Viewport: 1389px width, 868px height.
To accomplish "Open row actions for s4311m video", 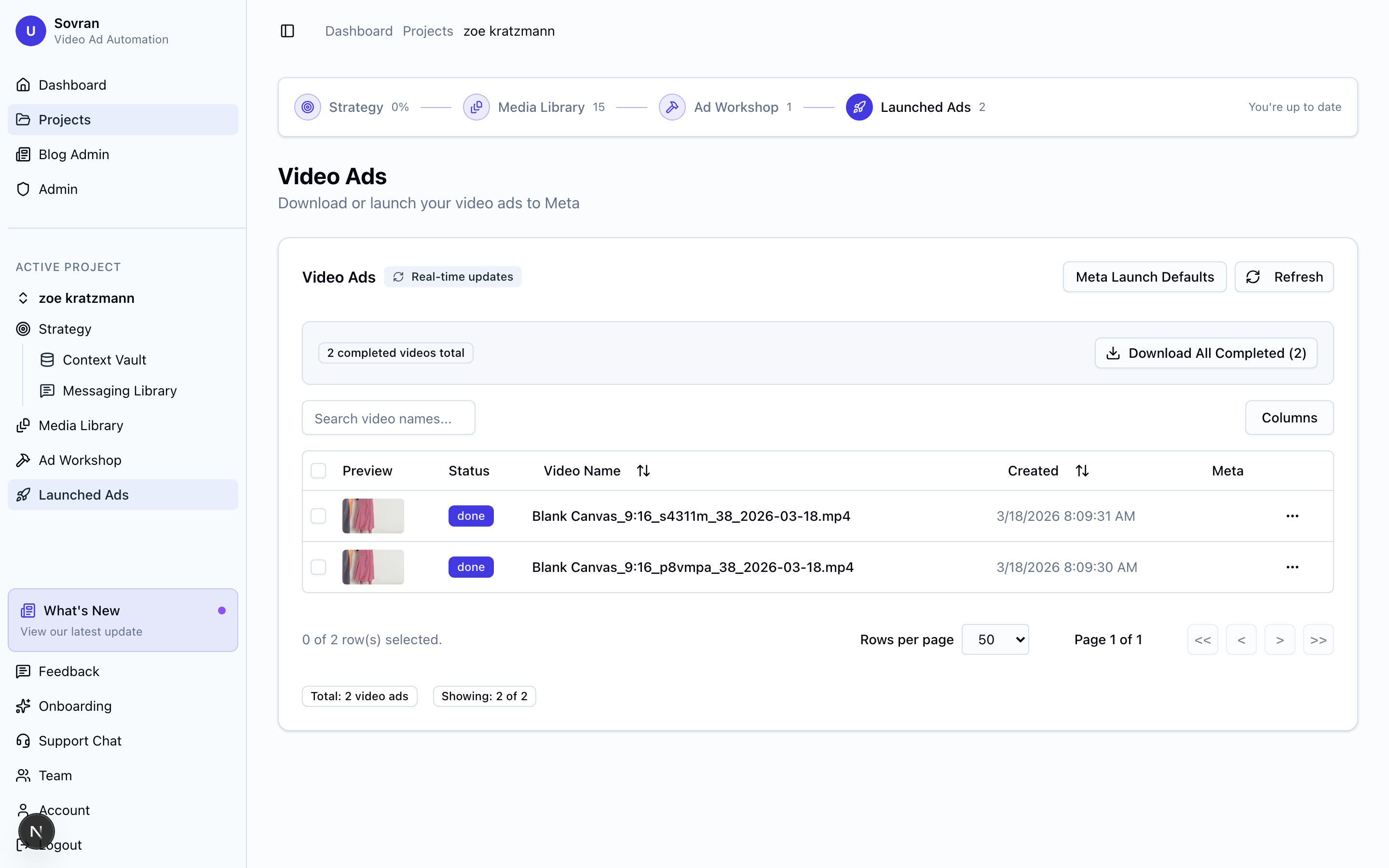I will pyautogui.click(x=1292, y=516).
